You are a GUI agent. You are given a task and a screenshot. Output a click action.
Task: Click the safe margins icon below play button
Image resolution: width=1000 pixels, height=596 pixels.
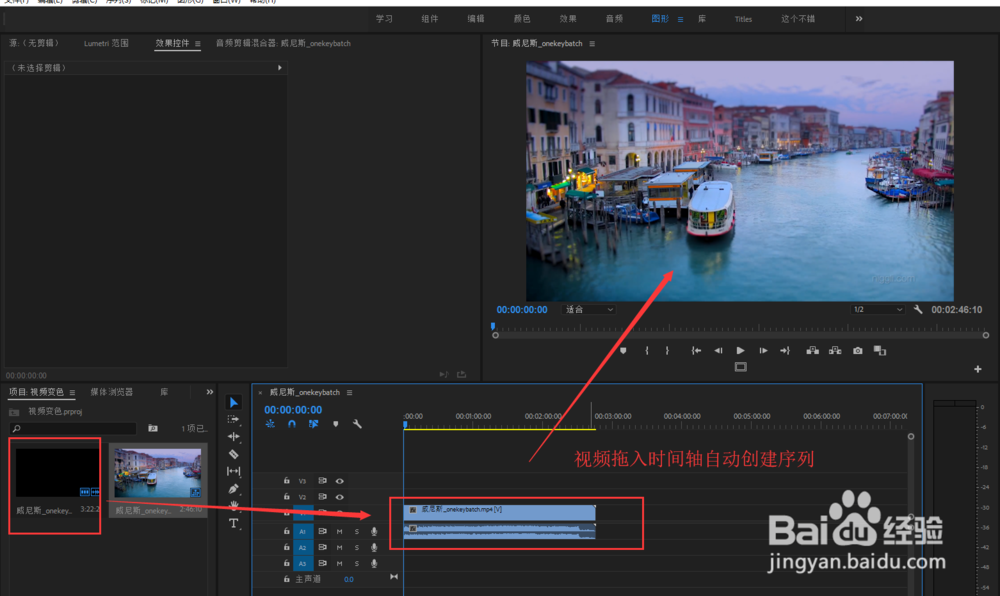[x=740, y=367]
